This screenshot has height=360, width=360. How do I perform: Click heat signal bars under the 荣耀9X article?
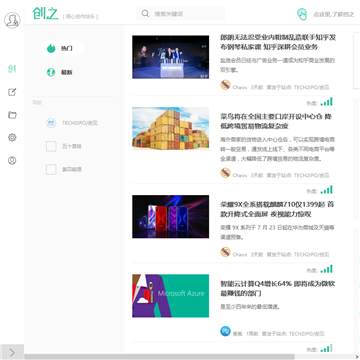click(x=327, y=269)
